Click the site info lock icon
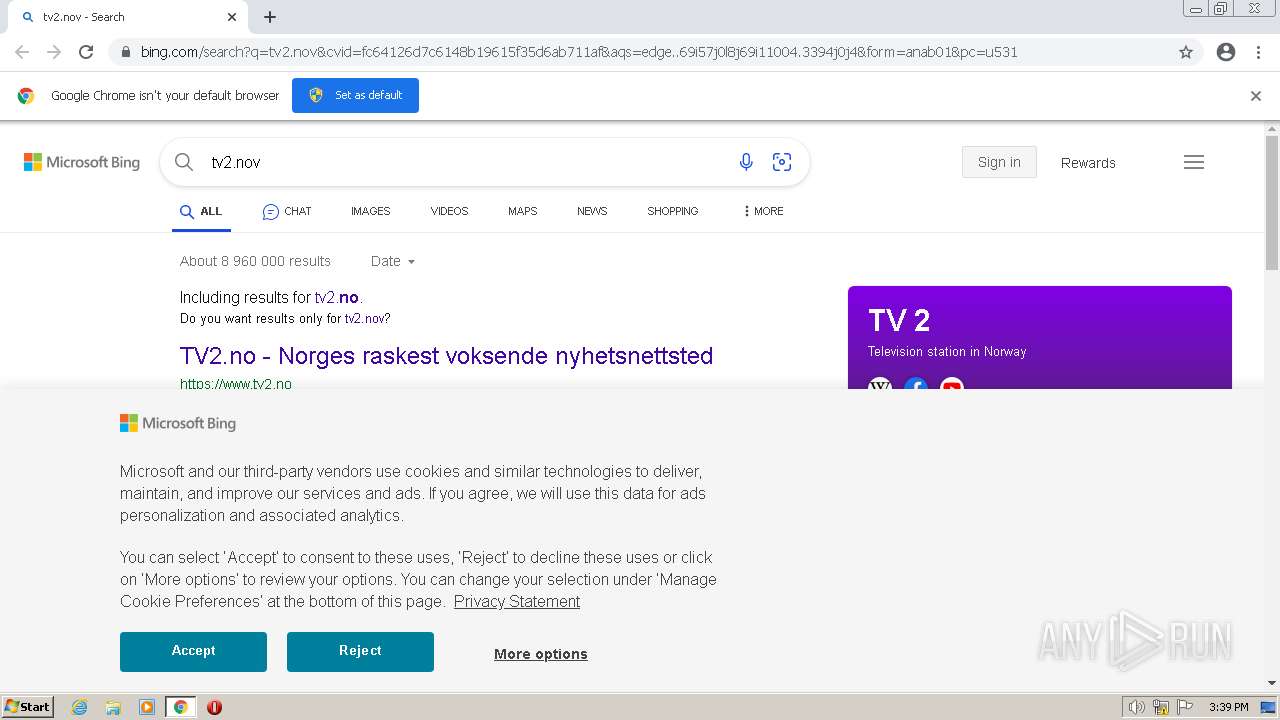This screenshot has width=1280, height=720. click(x=125, y=52)
